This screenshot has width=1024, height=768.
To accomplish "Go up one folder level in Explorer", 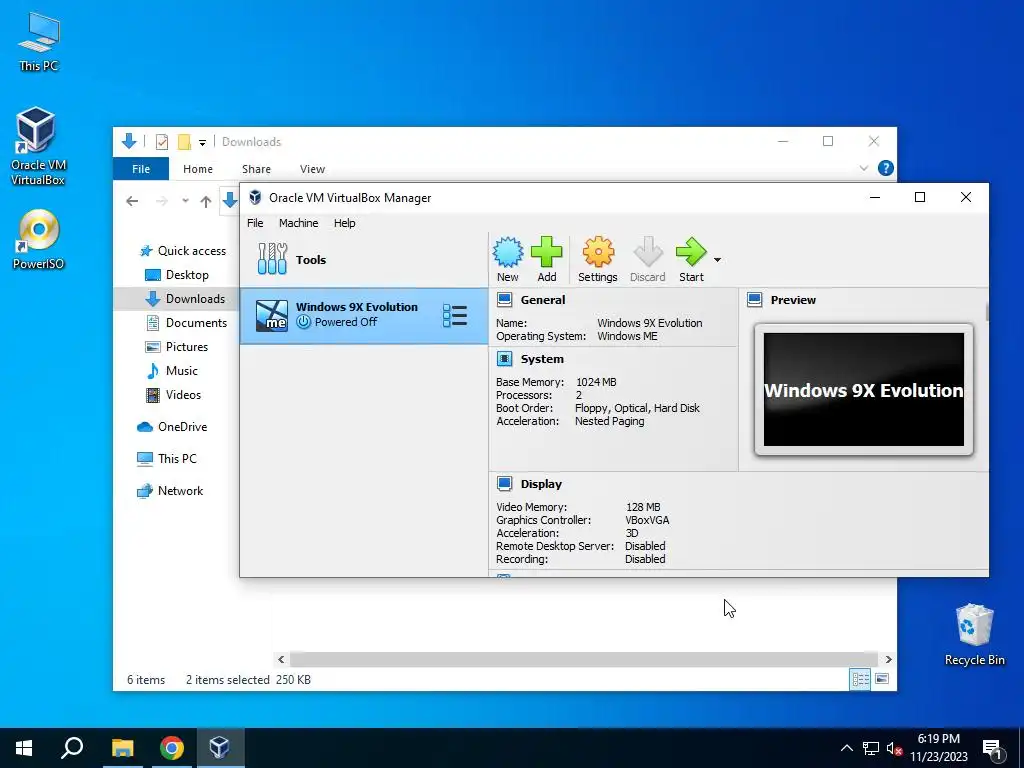I will pos(206,201).
